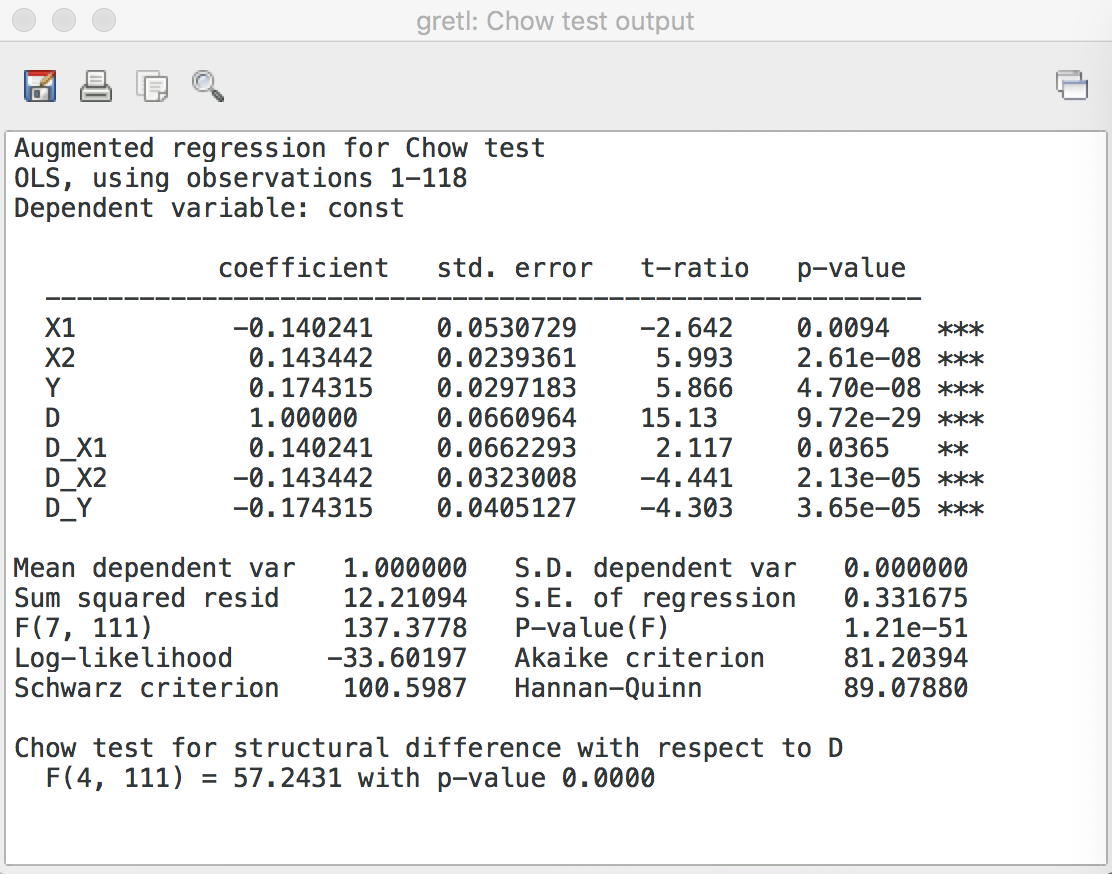This screenshot has width=1112, height=874.
Task: Zoom the gretl output window
Action: (104, 20)
